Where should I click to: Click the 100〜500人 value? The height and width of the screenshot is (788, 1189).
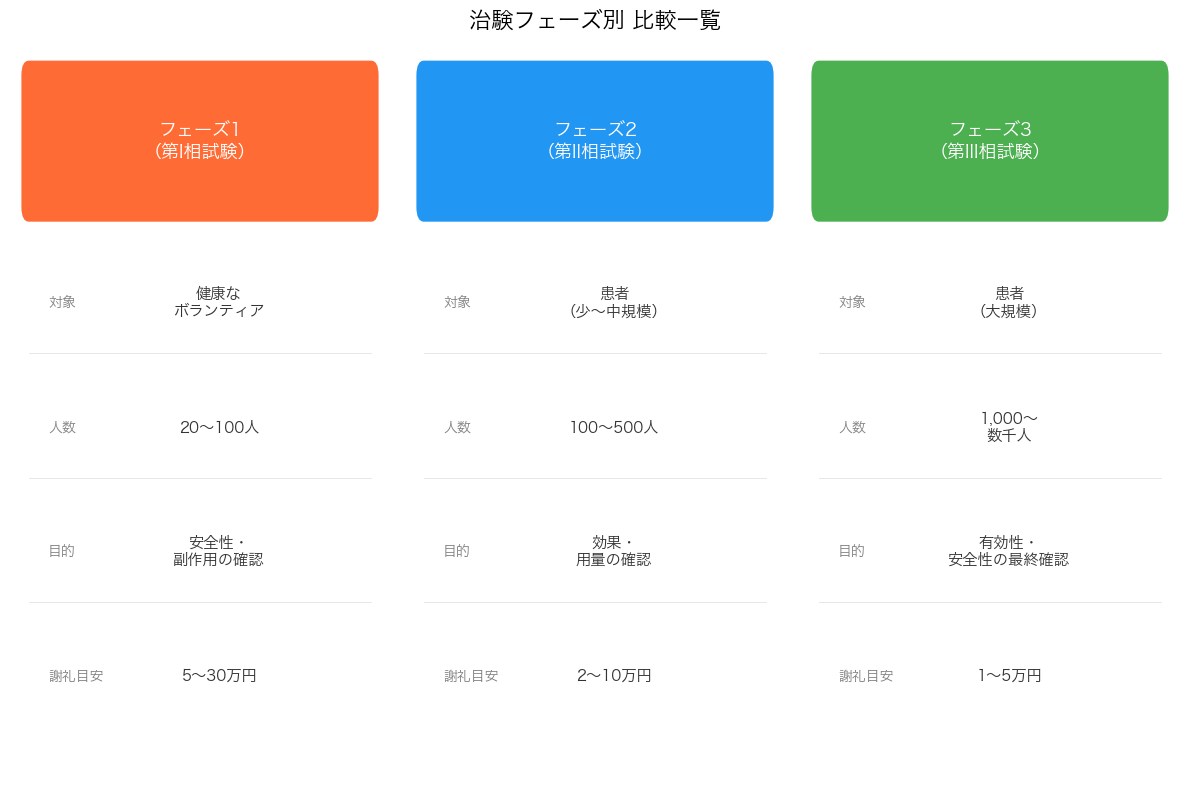coord(614,427)
